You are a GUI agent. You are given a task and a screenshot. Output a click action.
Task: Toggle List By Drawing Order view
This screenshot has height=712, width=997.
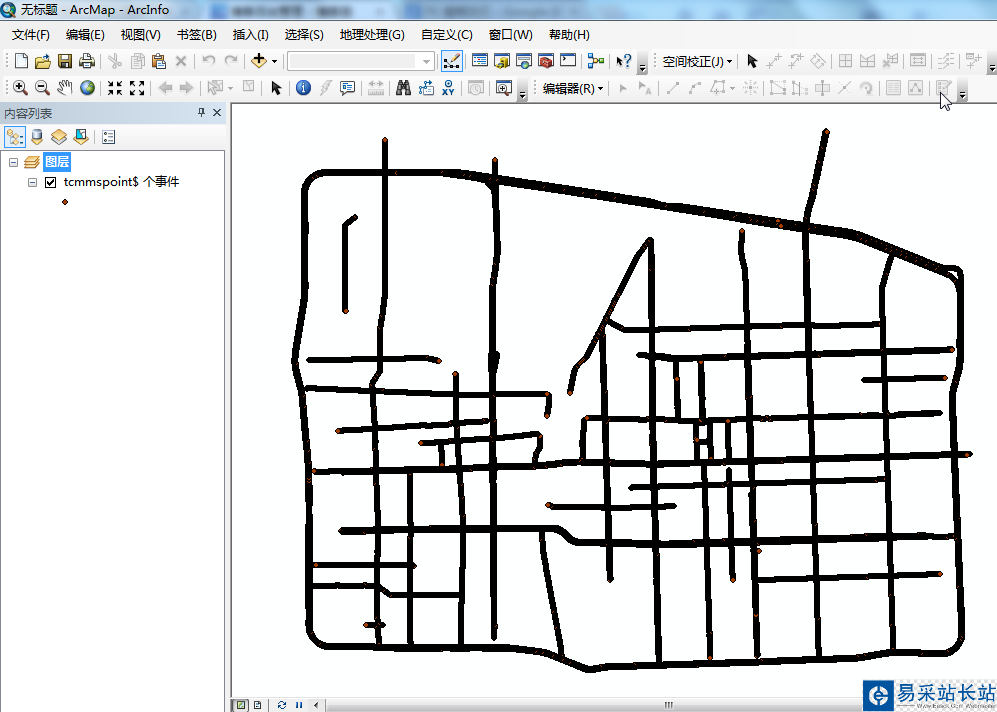(x=15, y=137)
